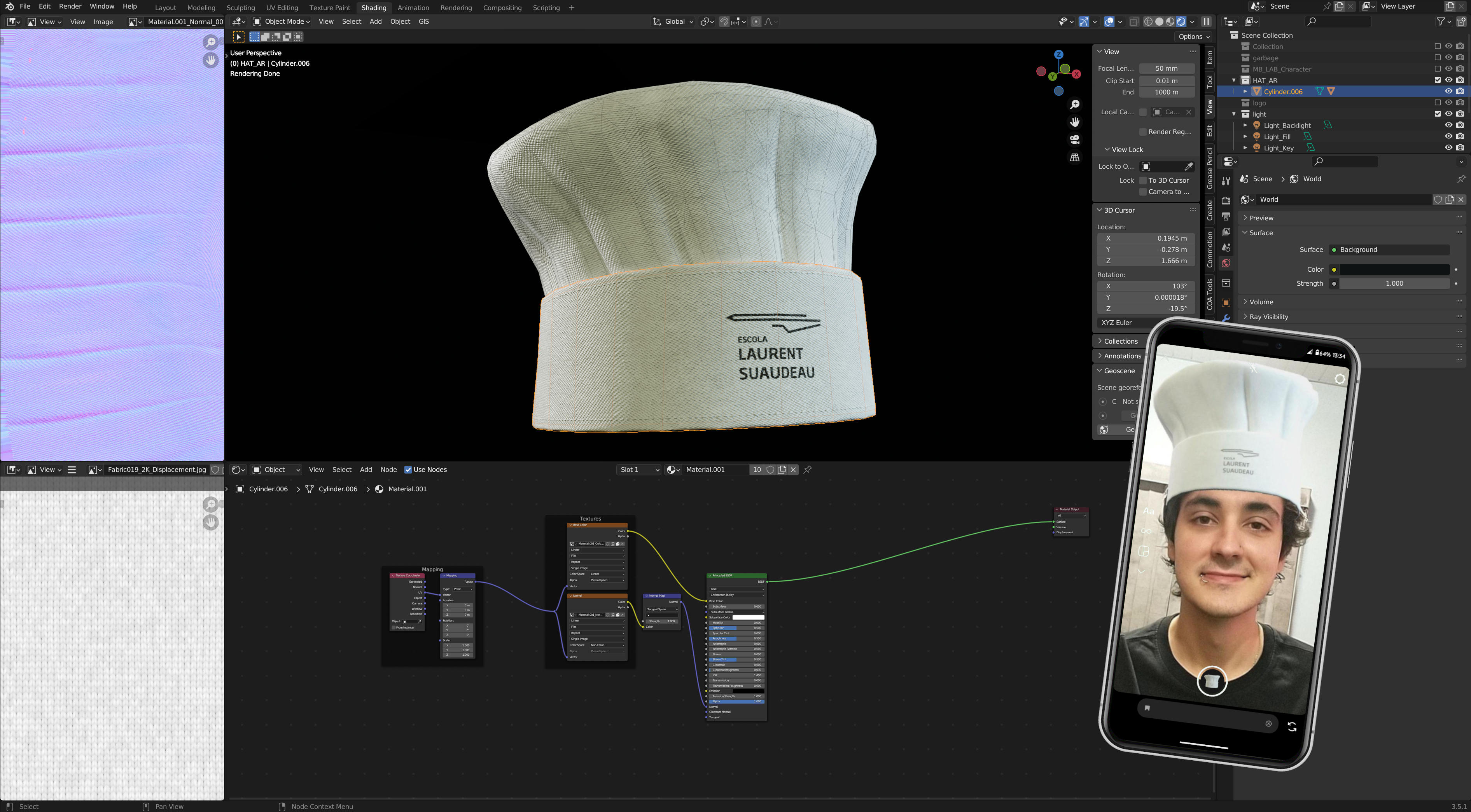Hide Light_Backlight with its eye icon
Image resolution: width=1471 pixels, height=812 pixels.
[x=1449, y=125]
